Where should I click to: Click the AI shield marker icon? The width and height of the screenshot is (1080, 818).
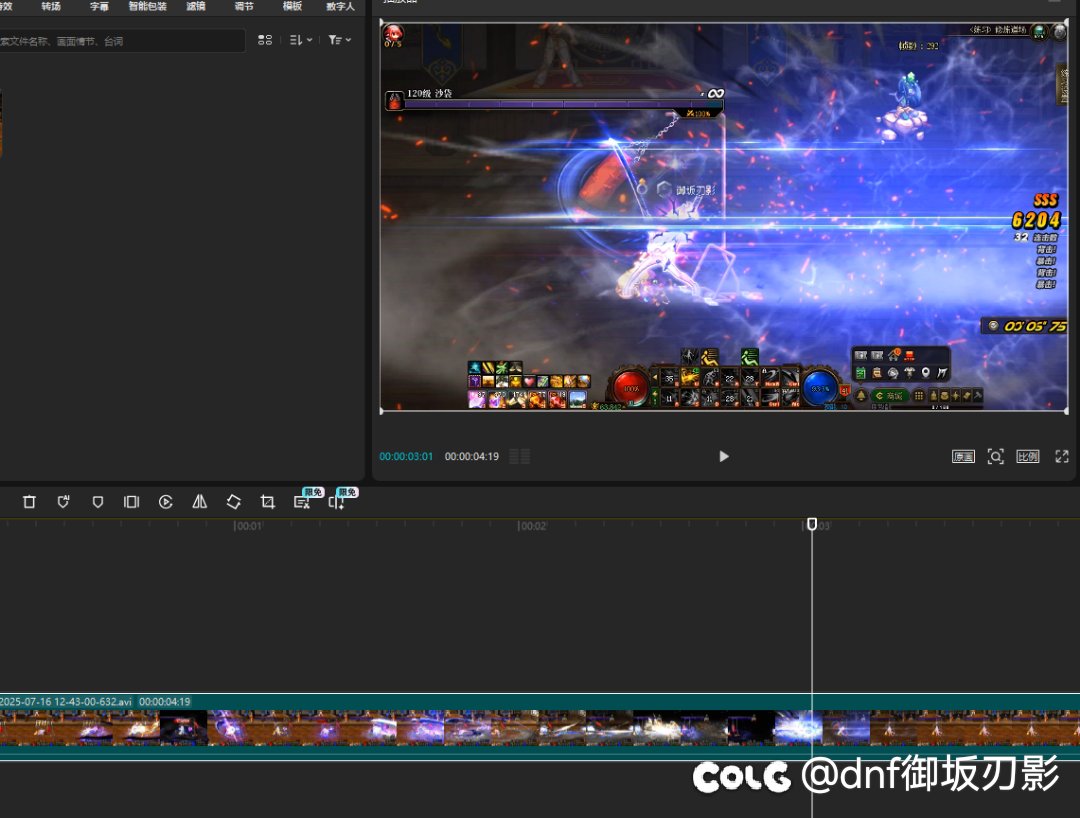coord(63,502)
